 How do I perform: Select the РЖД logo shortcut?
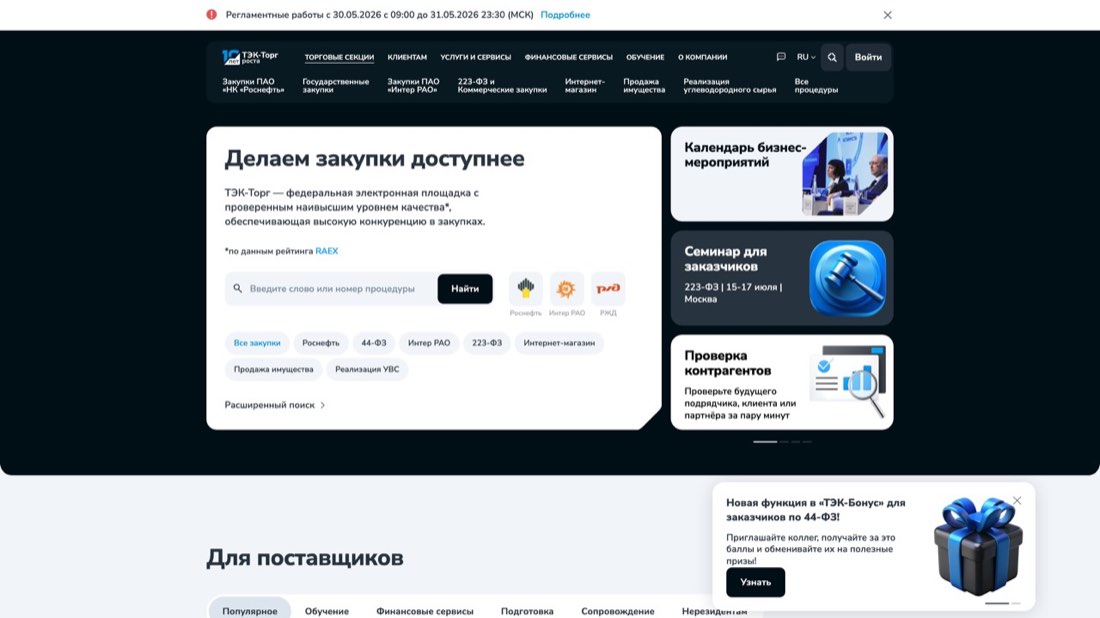[x=608, y=288]
